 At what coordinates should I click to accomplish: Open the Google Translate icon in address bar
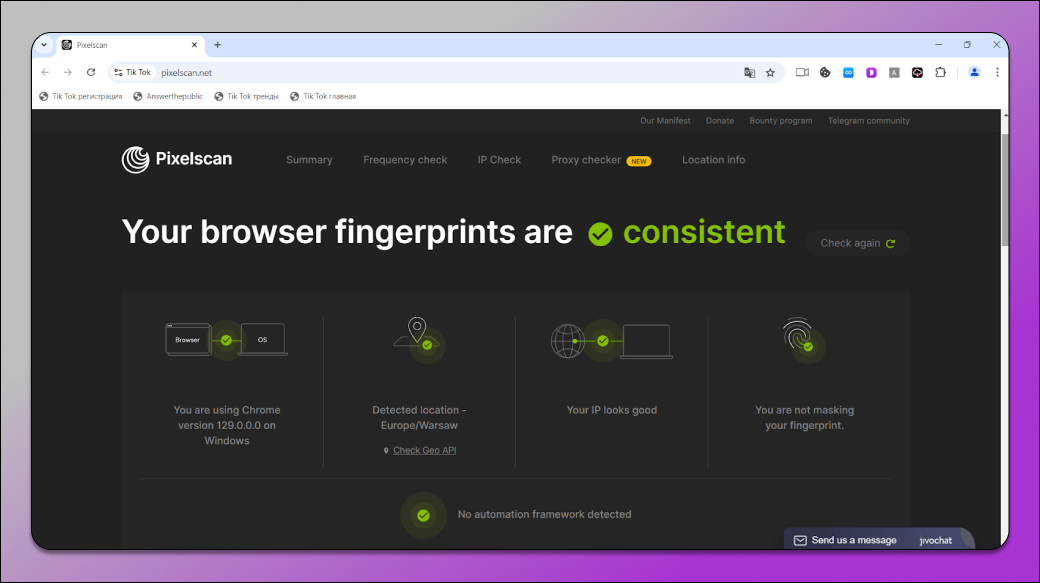(x=749, y=73)
